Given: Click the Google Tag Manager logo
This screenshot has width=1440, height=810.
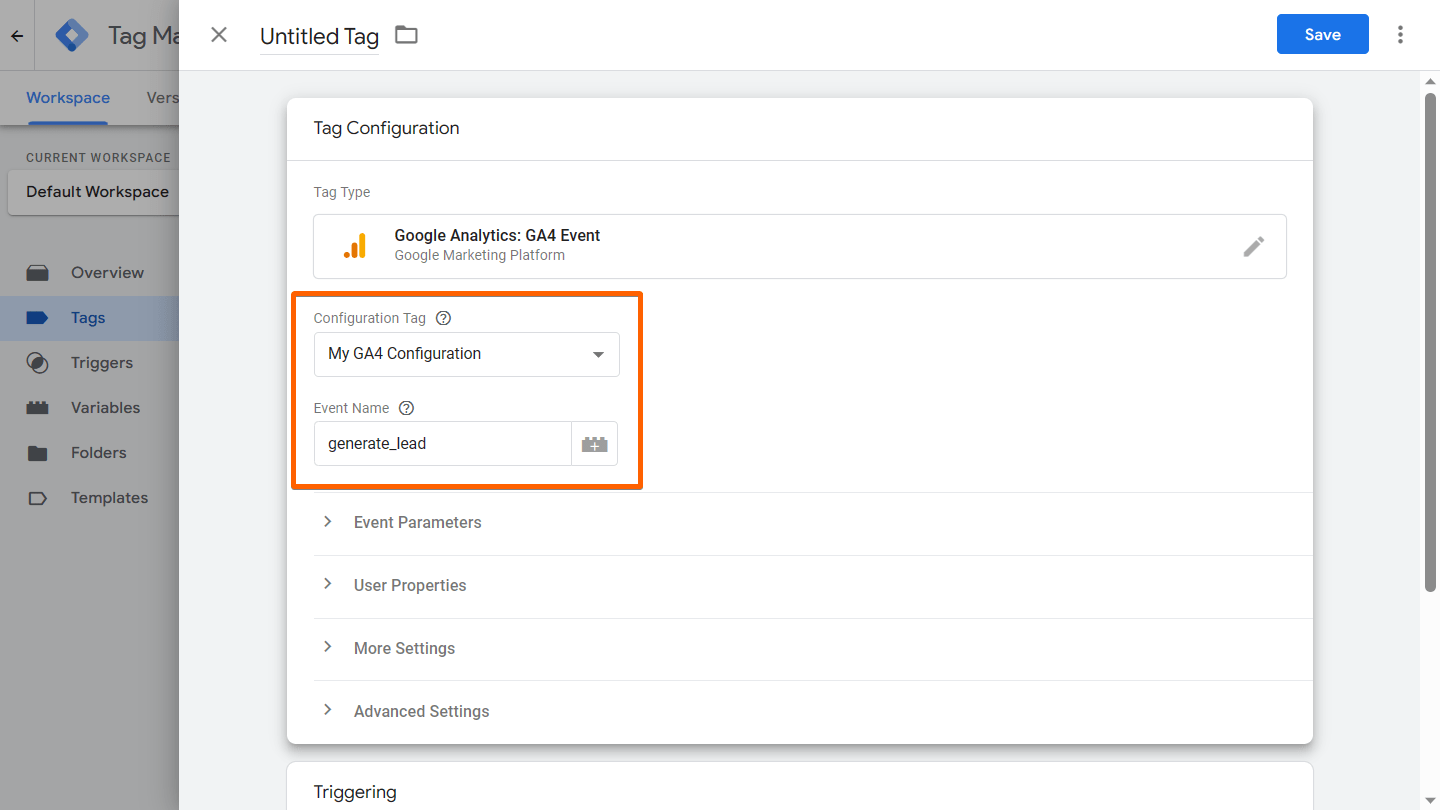Looking at the screenshot, I should (x=72, y=36).
